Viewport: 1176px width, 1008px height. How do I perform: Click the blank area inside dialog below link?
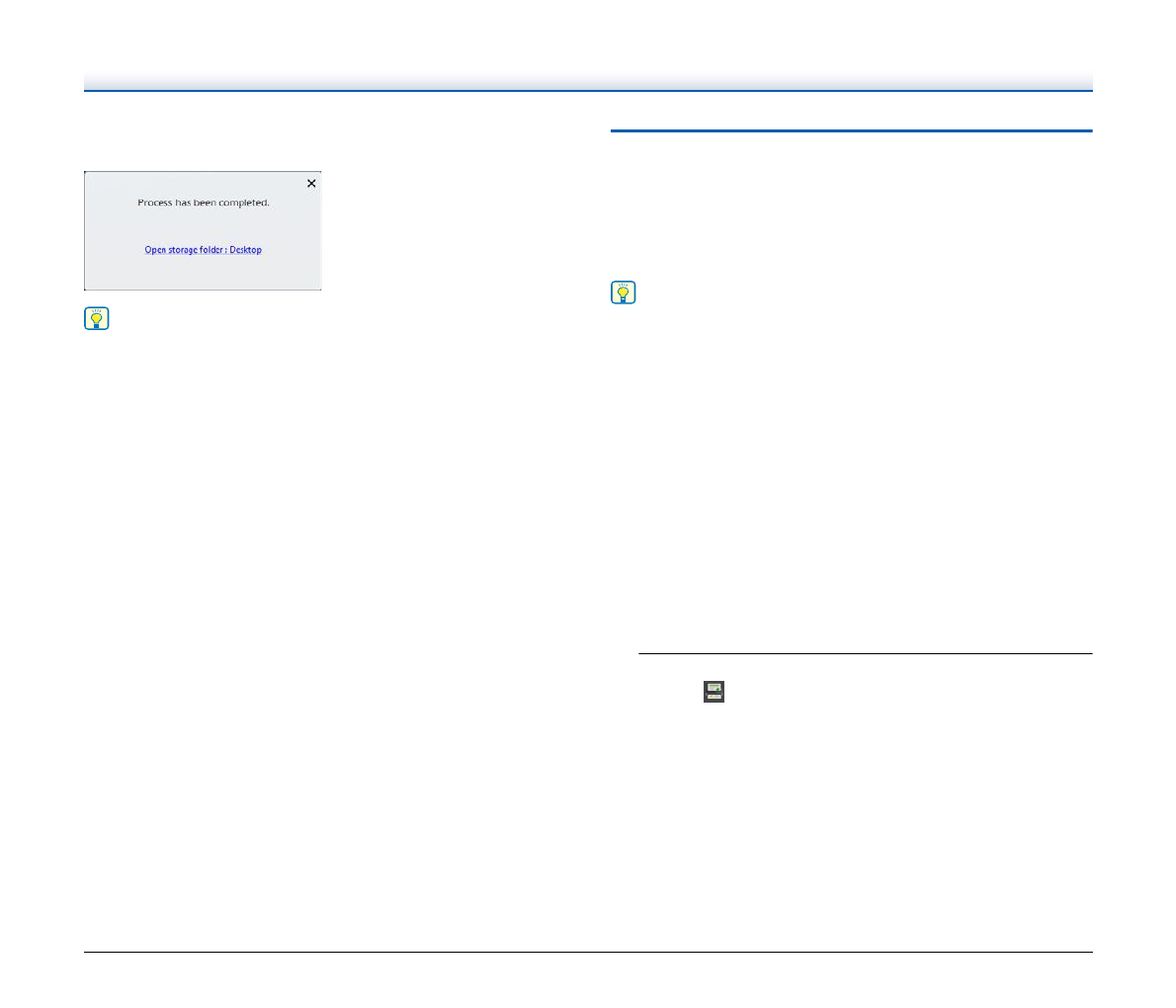[203, 273]
